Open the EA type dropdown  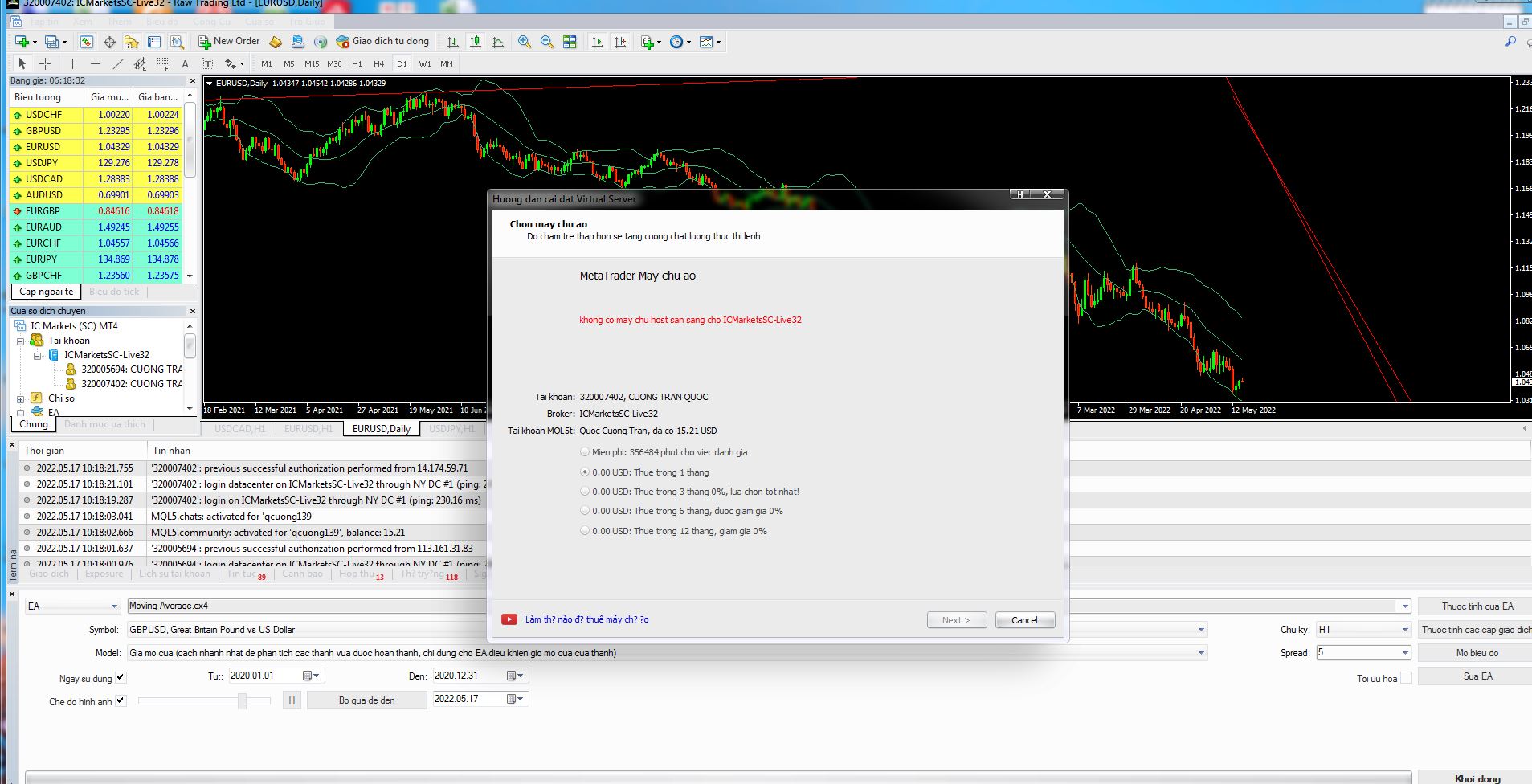pyautogui.click(x=114, y=606)
